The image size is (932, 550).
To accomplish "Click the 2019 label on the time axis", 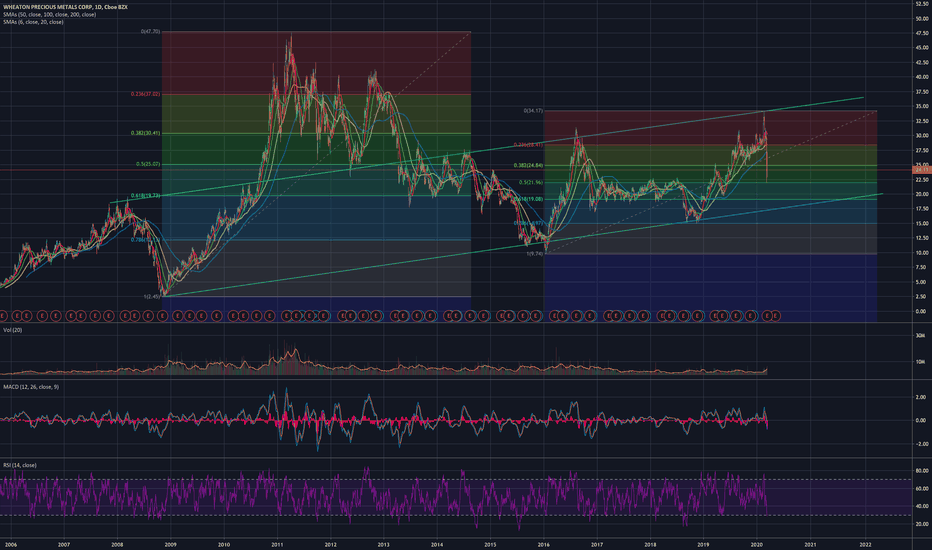I will coord(703,545).
